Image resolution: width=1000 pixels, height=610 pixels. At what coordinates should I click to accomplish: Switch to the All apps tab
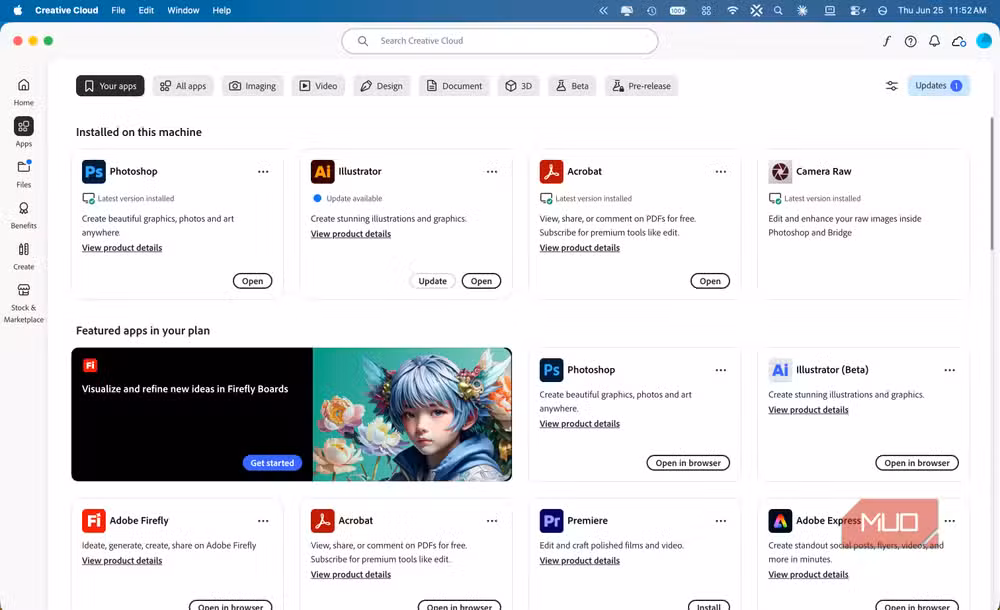(x=182, y=86)
